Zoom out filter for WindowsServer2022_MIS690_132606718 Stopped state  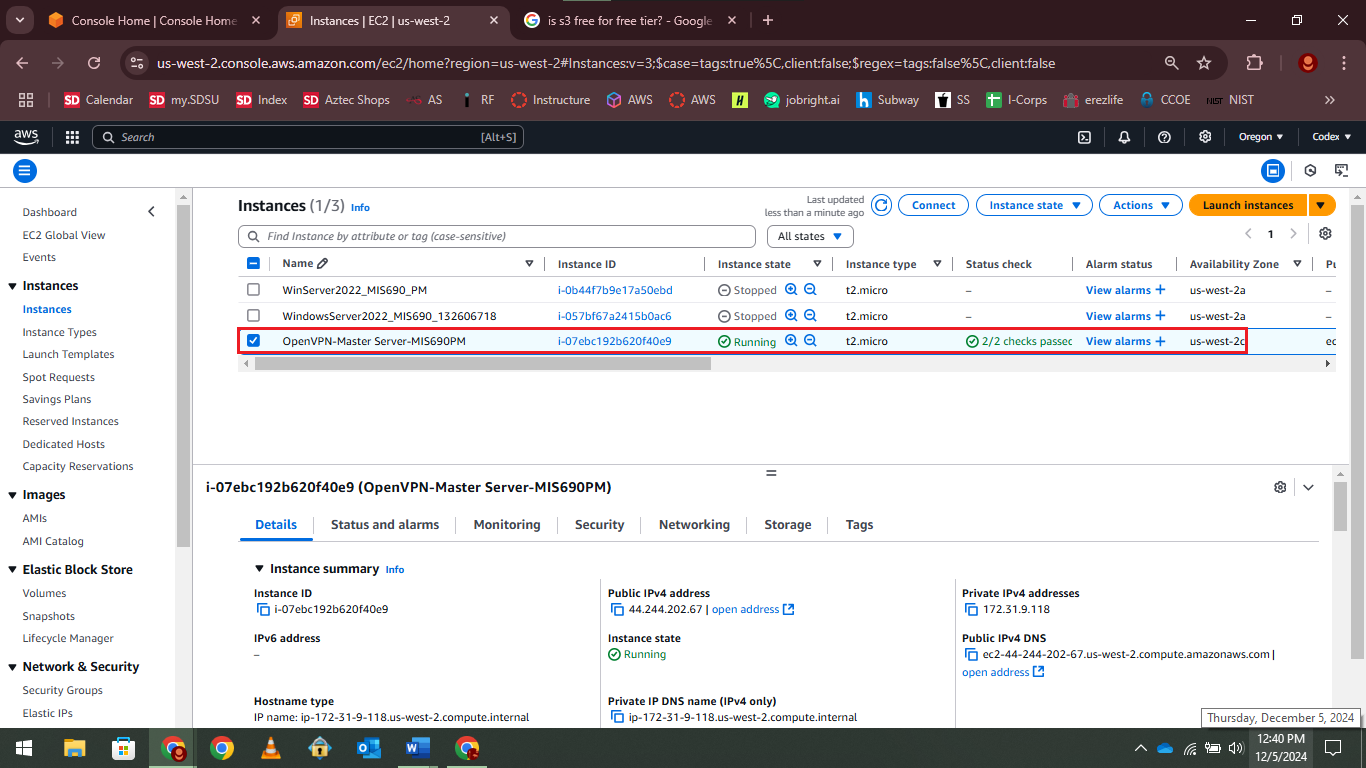pos(811,315)
